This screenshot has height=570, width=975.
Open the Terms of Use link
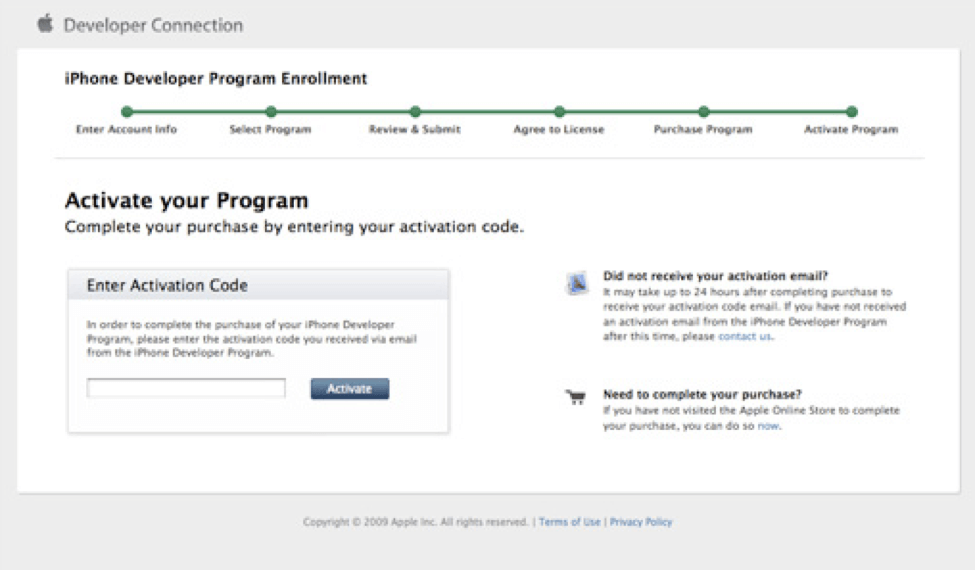(x=570, y=522)
